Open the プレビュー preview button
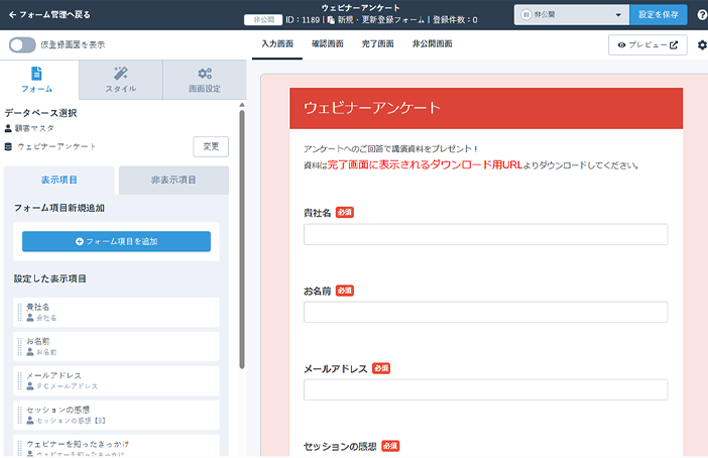Screen dimensions: 708x458 [x=648, y=45]
